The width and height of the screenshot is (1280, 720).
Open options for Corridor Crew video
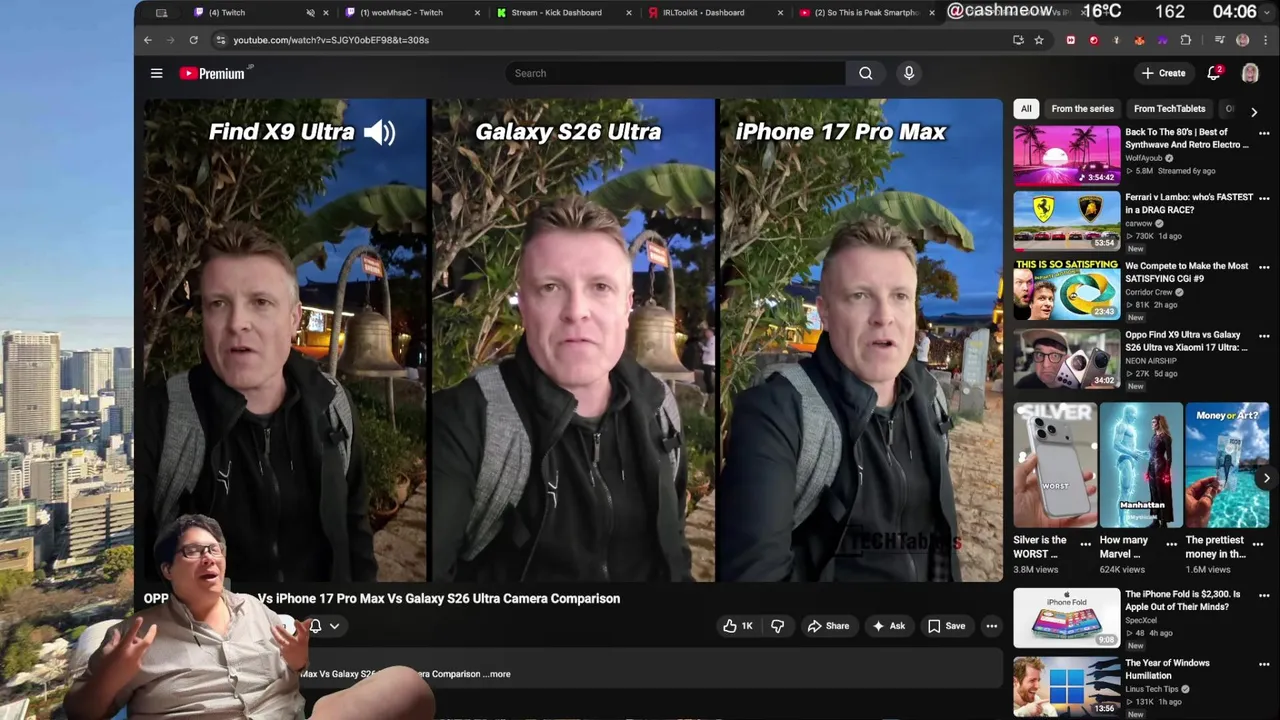1264,267
